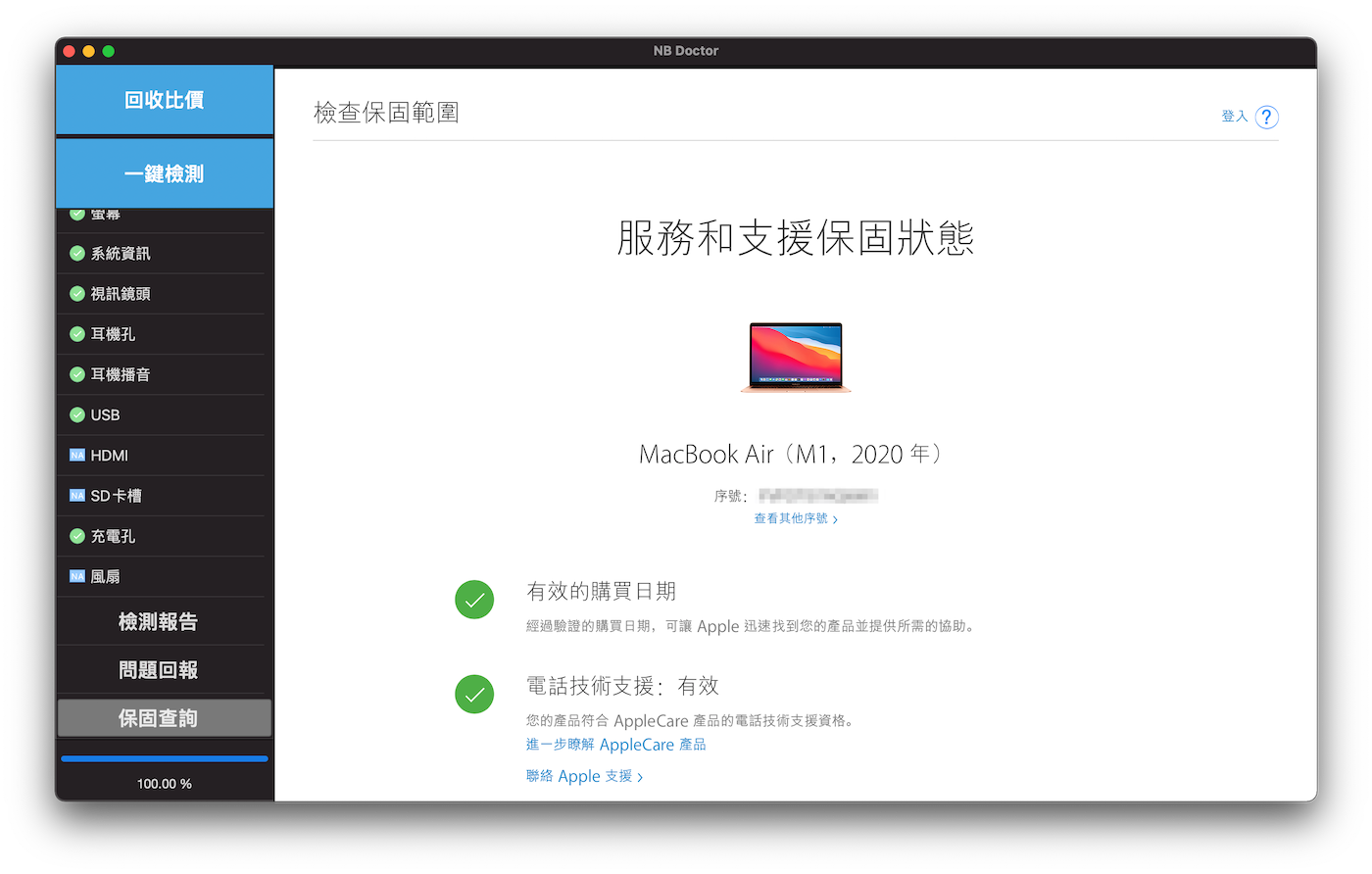Click the 服務和支援保固狀態 heading

tap(796, 238)
